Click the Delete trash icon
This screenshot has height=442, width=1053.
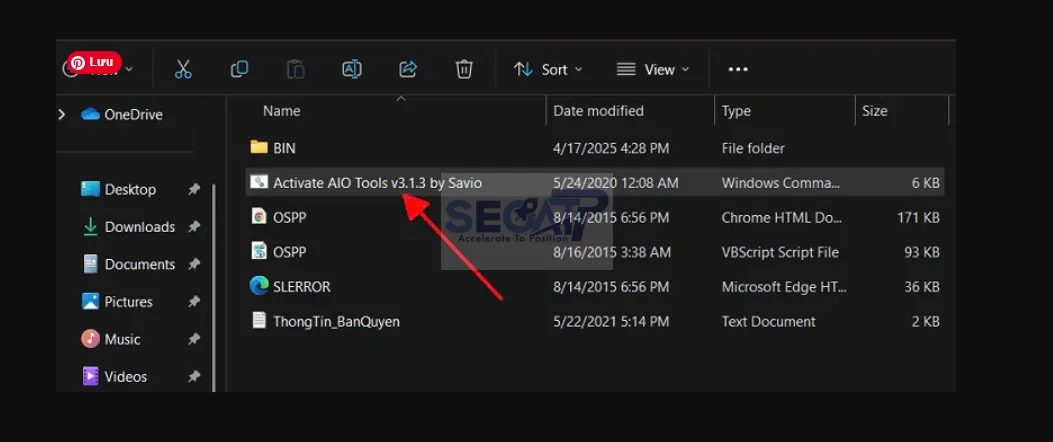click(464, 69)
